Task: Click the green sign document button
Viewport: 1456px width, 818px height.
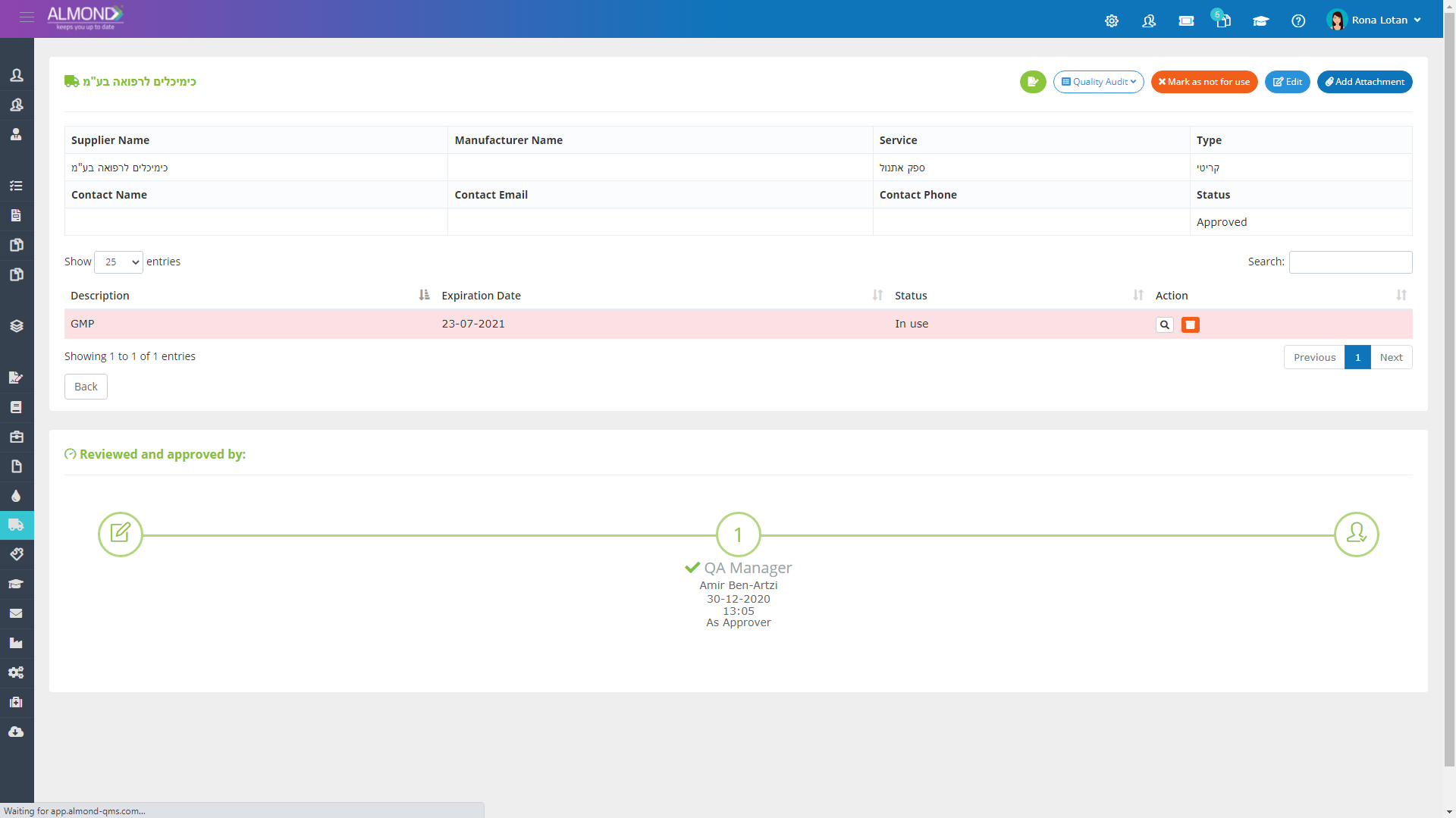Action: pos(1033,82)
